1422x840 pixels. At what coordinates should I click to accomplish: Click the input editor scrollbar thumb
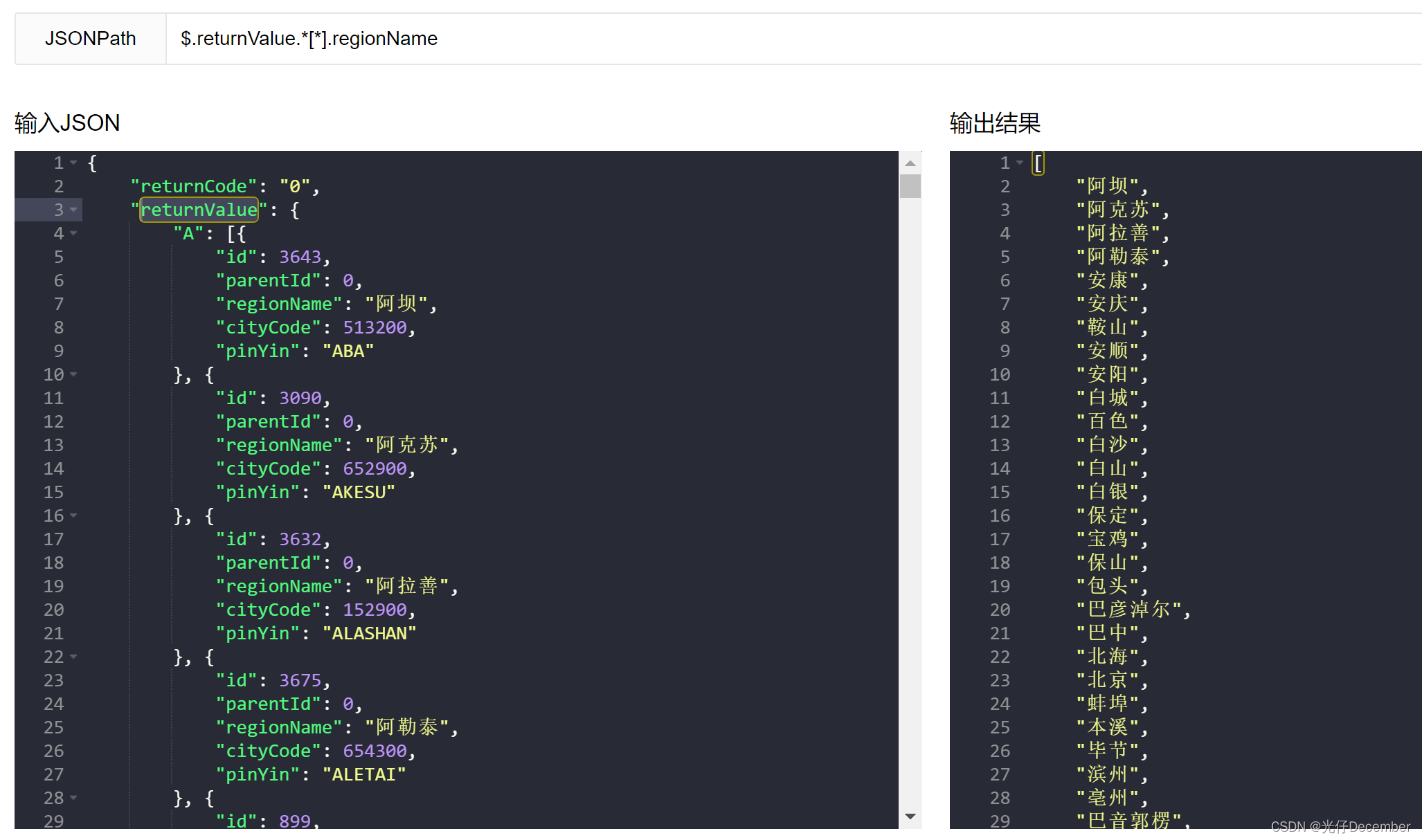tap(910, 186)
